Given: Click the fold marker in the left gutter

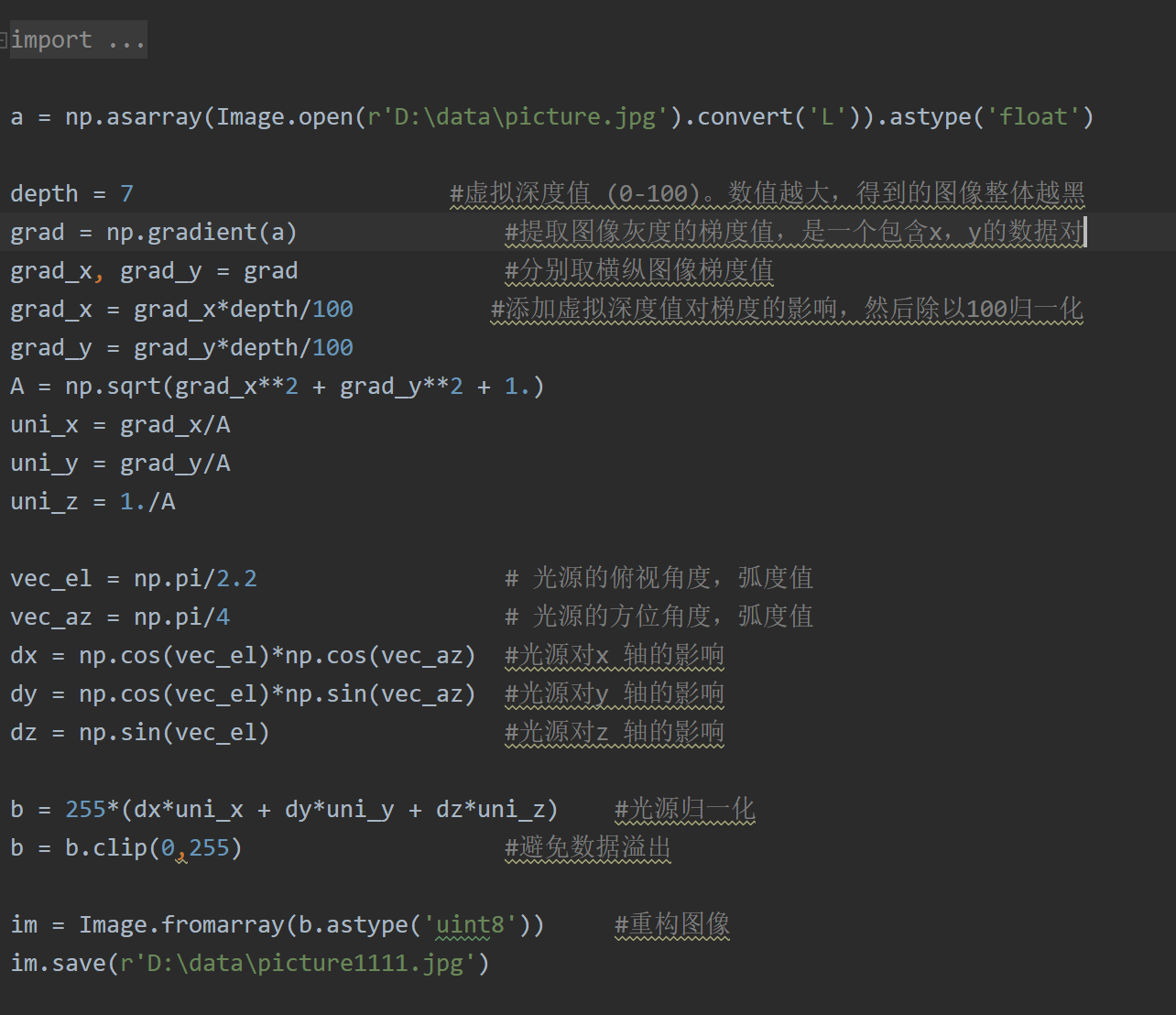Looking at the screenshot, I should click(5, 39).
